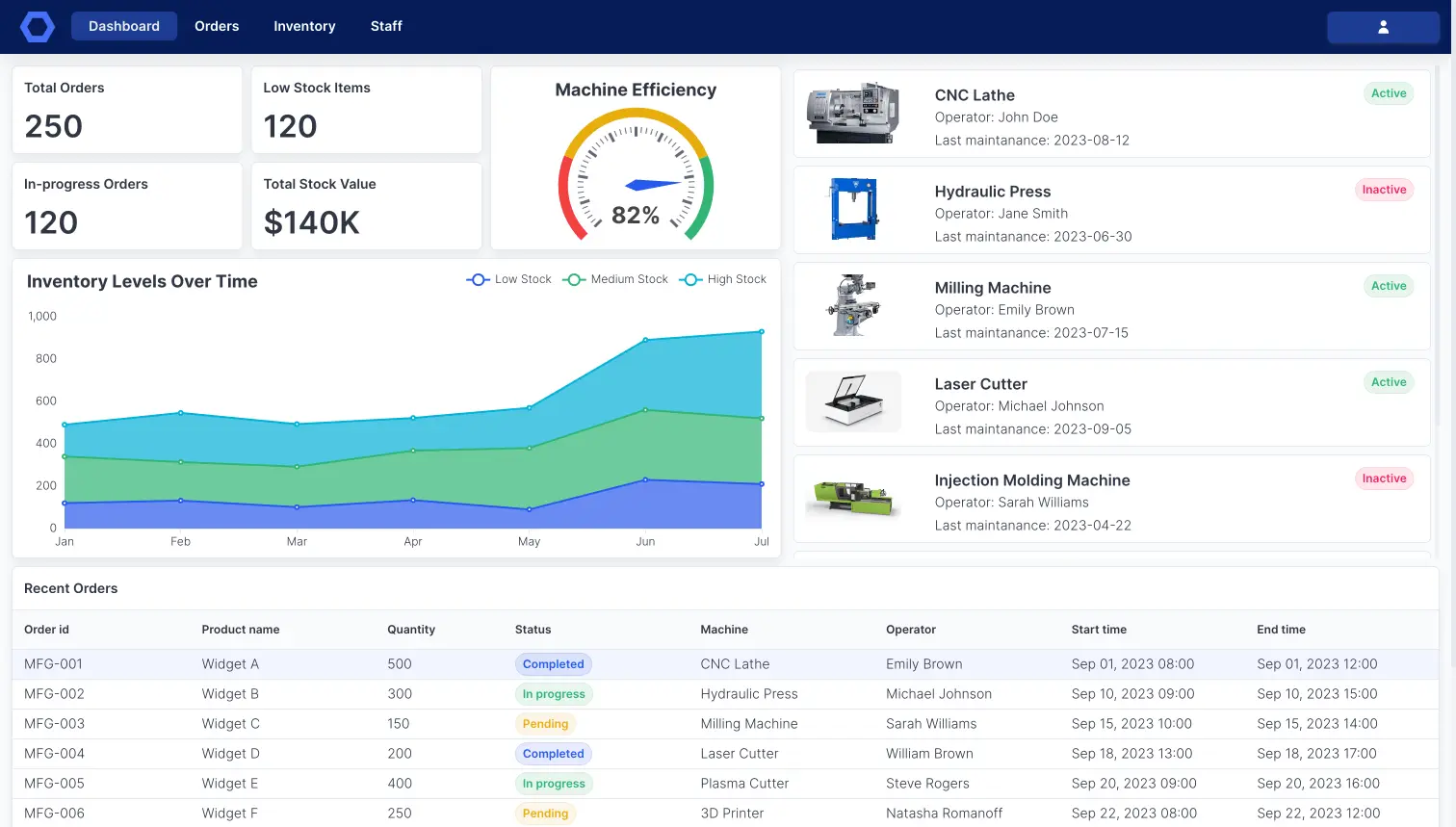This screenshot has width=1456, height=827.
Task: Click the Milling Machine thumbnail
Action: (x=853, y=306)
